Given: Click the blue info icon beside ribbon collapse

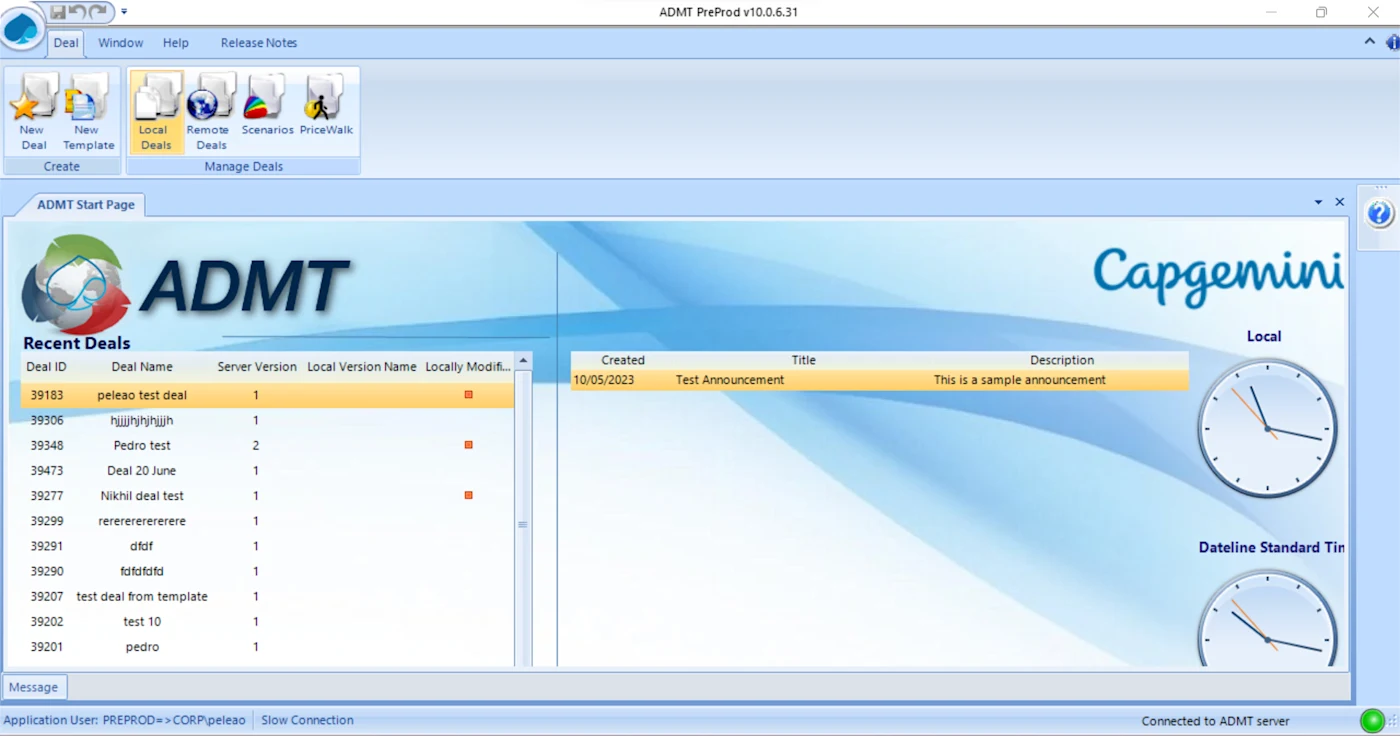Looking at the screenshot, I should point(1392,42).
